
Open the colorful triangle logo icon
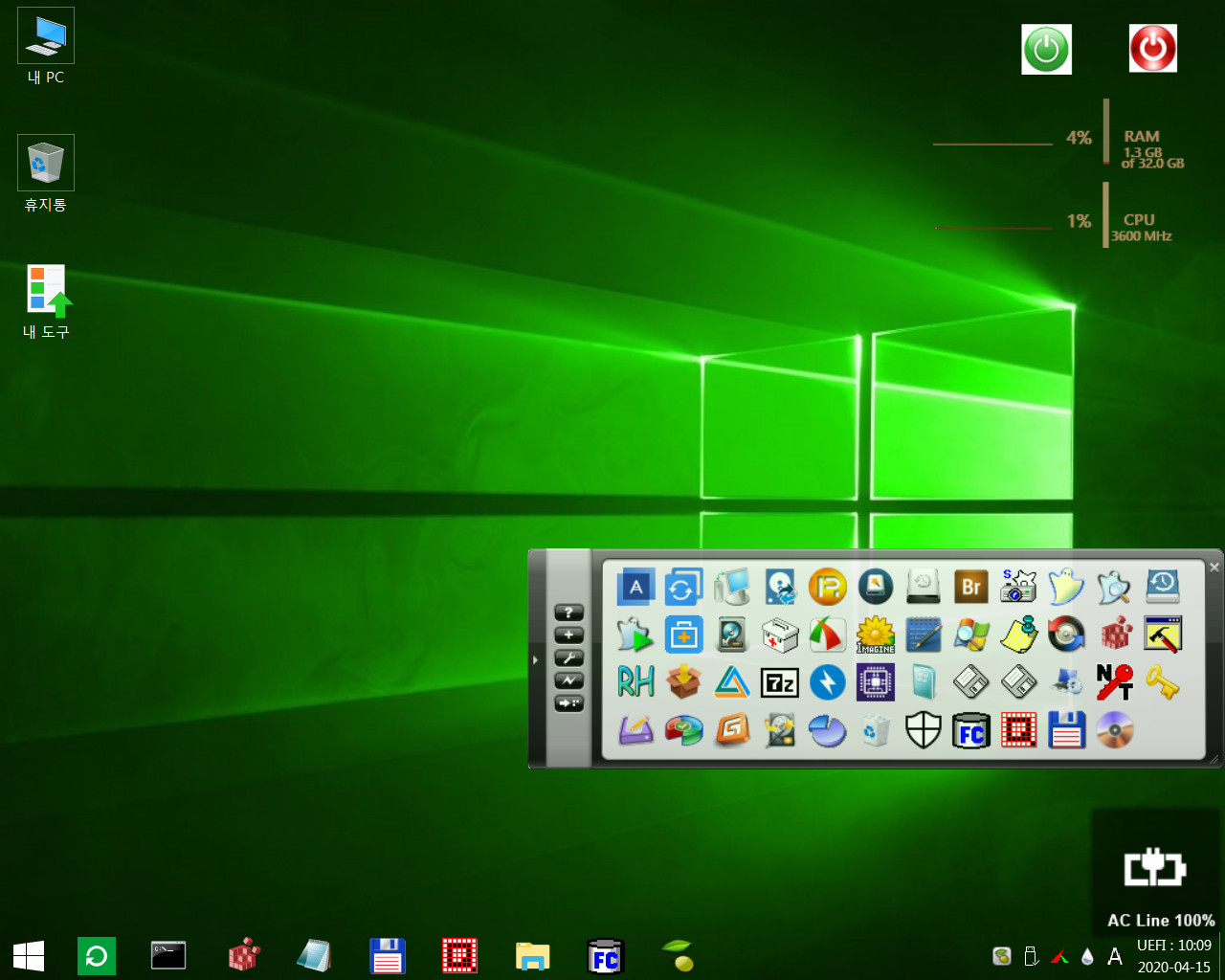click(731, 682)
